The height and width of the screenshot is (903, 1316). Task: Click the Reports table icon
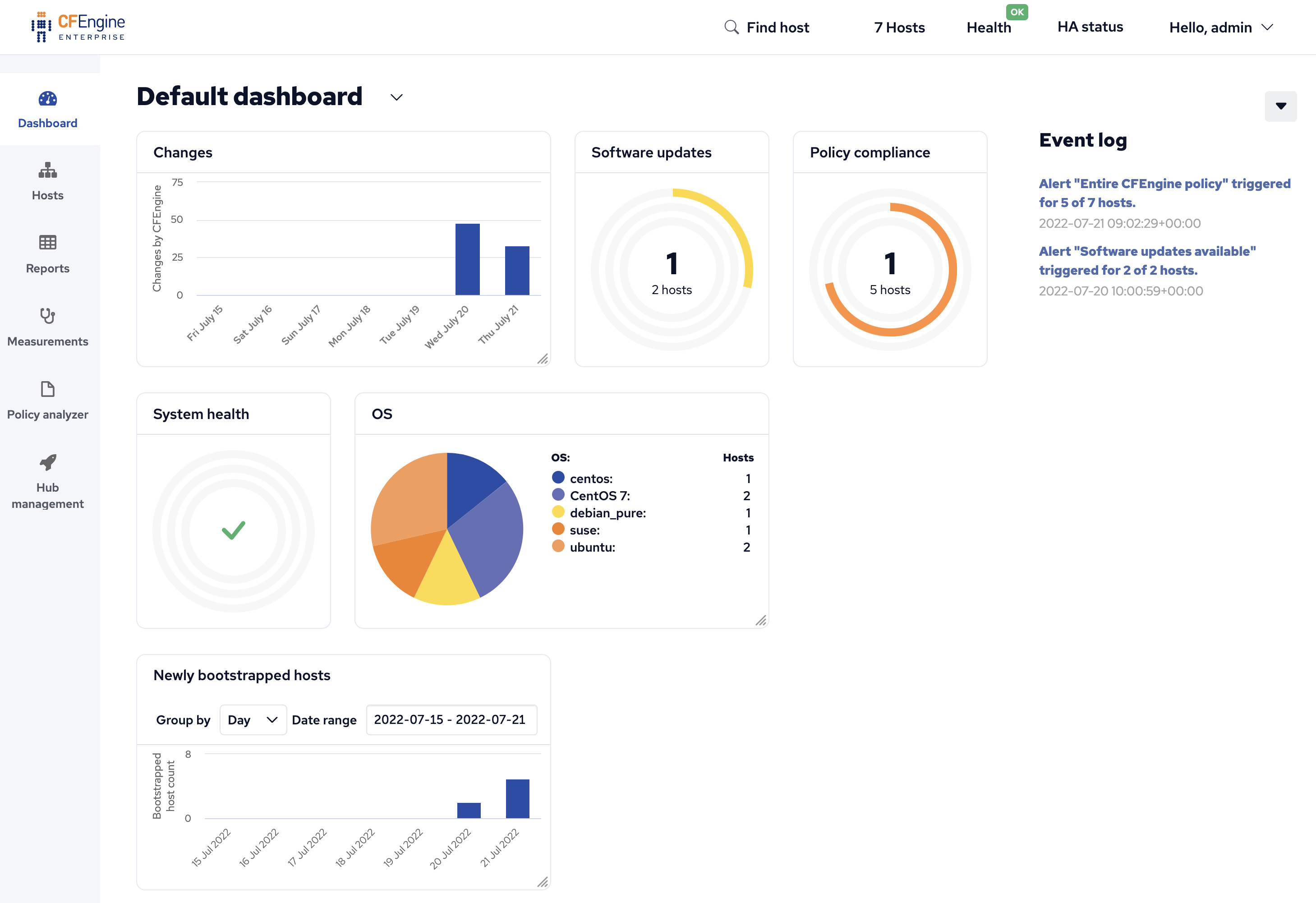47,243
